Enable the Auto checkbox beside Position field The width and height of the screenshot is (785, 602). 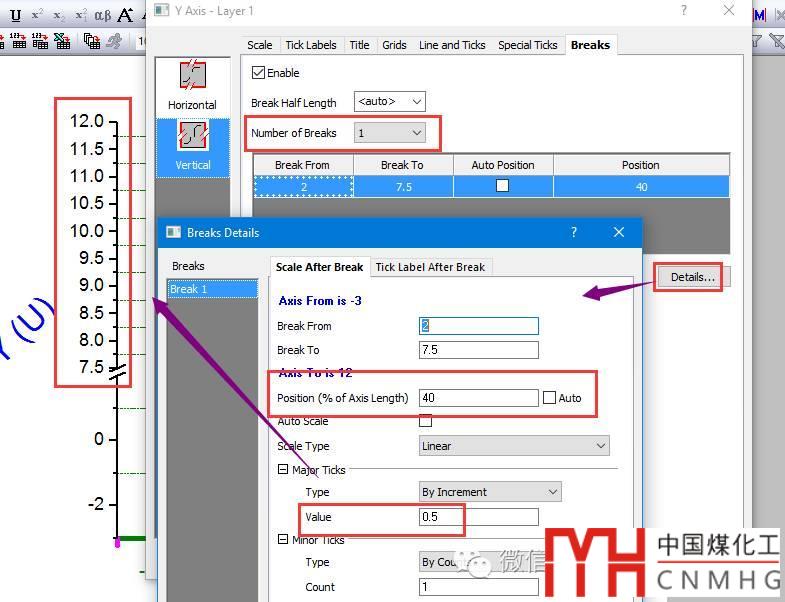click(549, 398)
